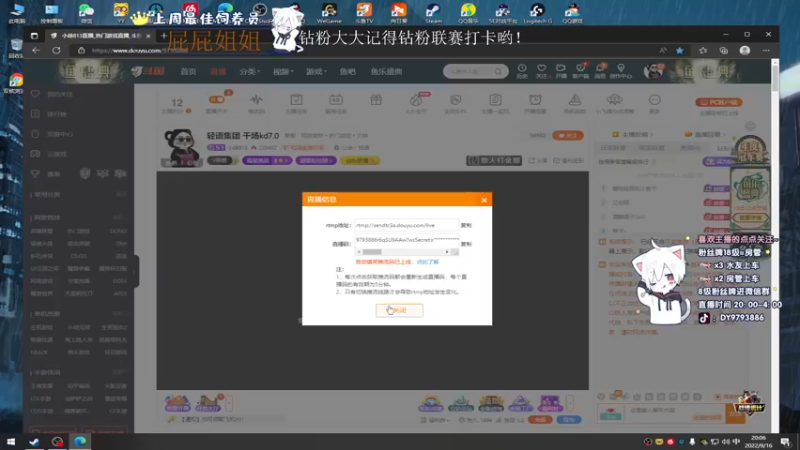Expand the 视频 dropdown in navbar
The image size is (800, 450).
283,71
